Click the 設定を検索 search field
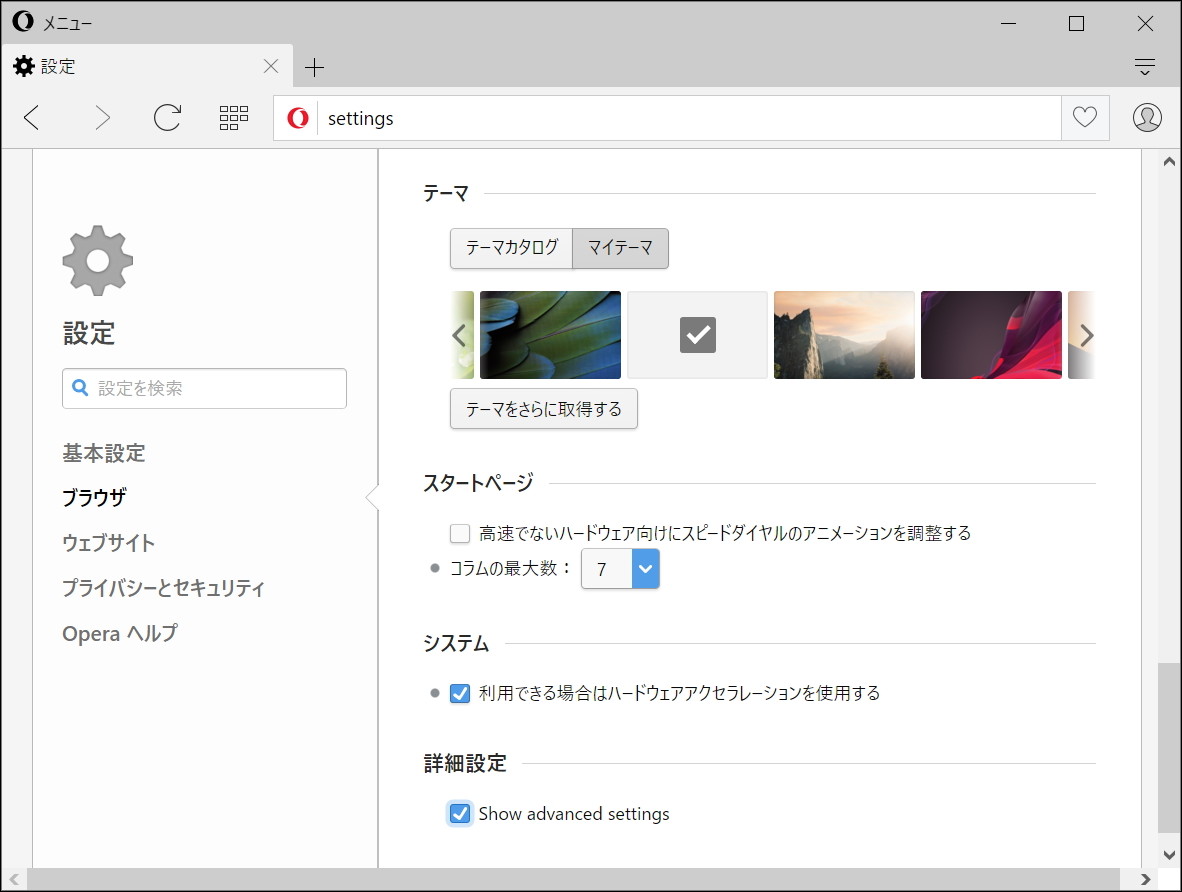This screenshot has height=892, width=1182. coord(204,388)
